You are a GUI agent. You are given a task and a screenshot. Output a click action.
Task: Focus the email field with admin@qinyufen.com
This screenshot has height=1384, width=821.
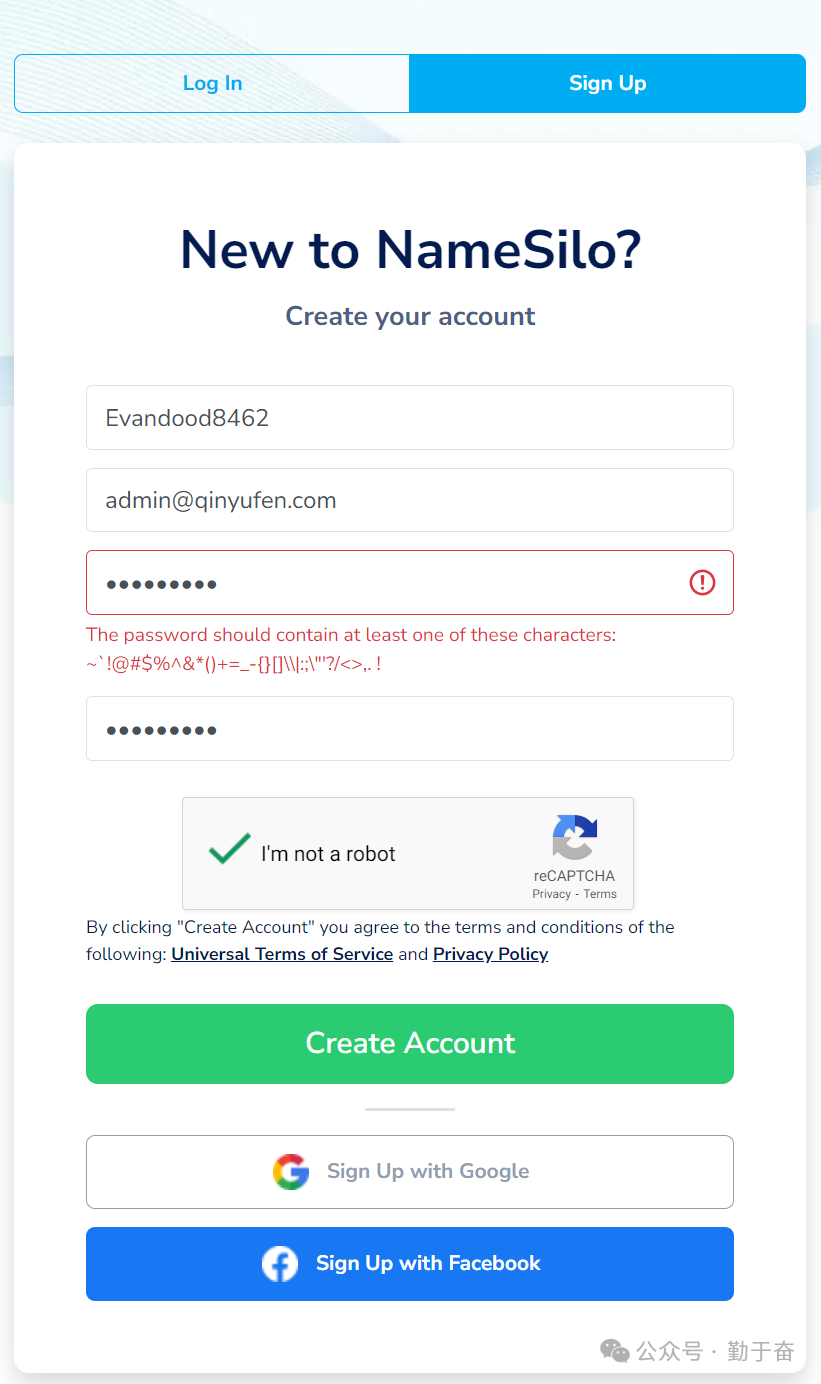pos(410,500)
